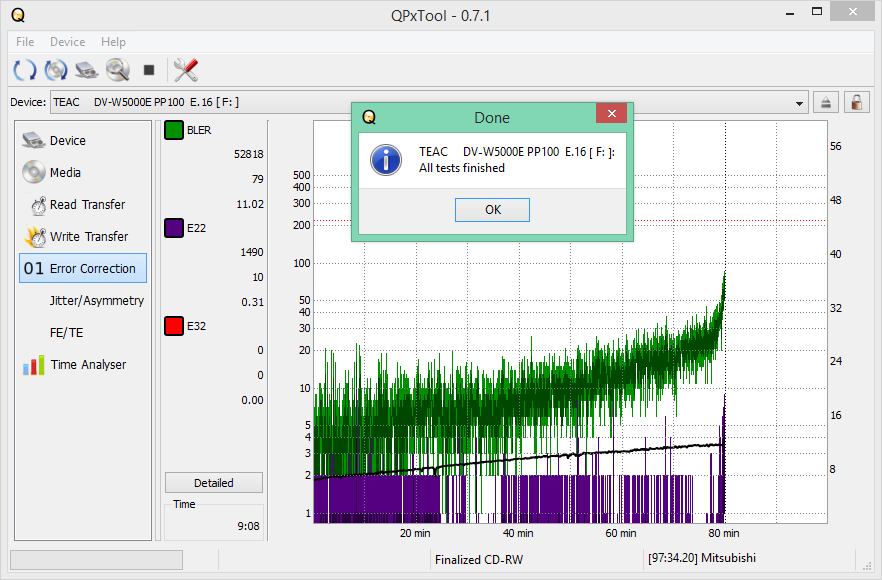882x580 pixels.
Task: Click the error graph plot area
Action: click(570, 322)
